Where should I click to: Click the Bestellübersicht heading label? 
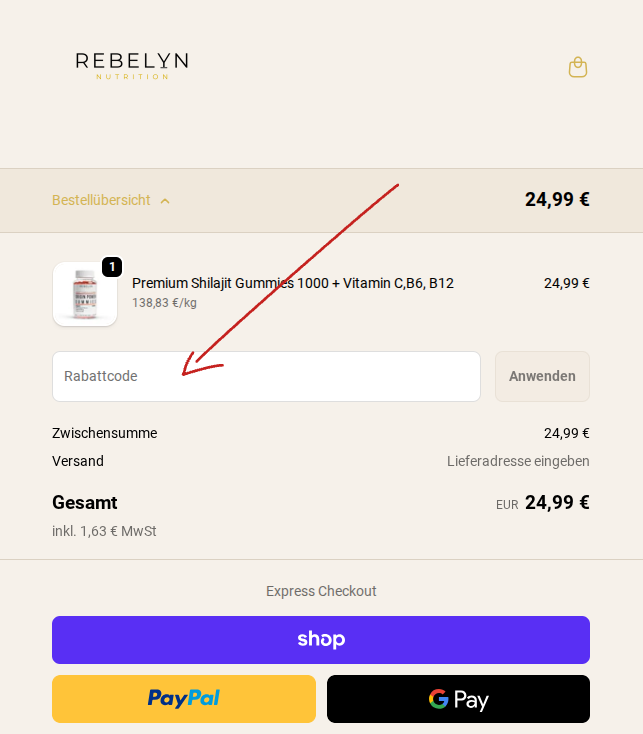[x=101, y=200]
